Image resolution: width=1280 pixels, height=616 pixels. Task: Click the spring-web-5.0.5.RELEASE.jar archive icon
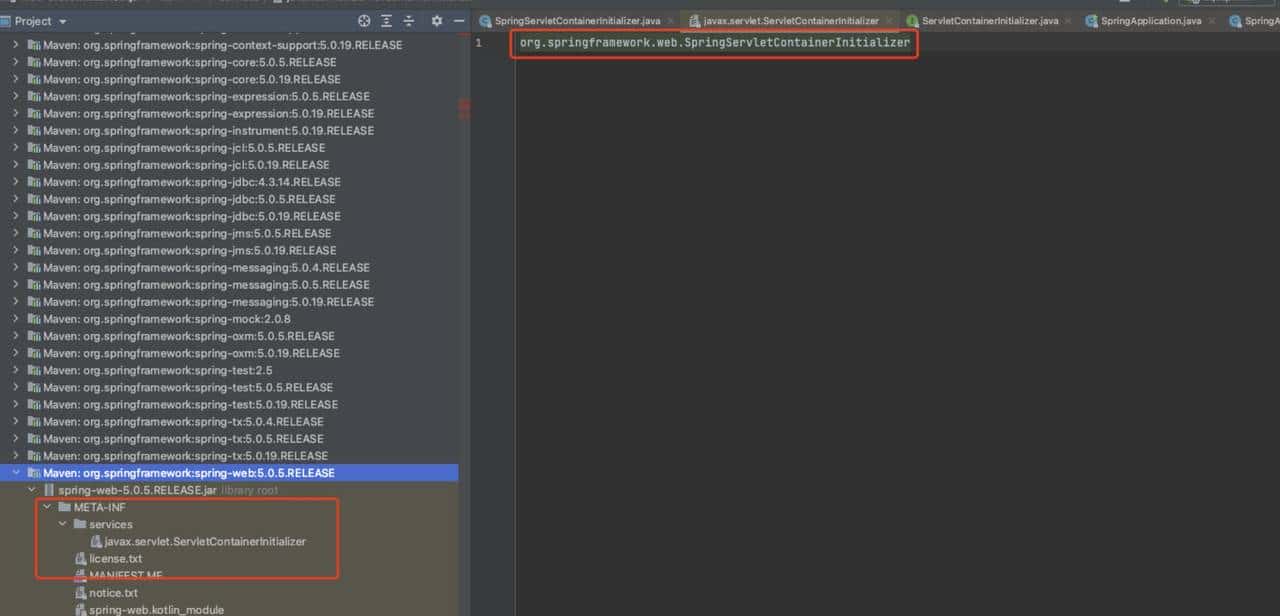click(49, 490)
